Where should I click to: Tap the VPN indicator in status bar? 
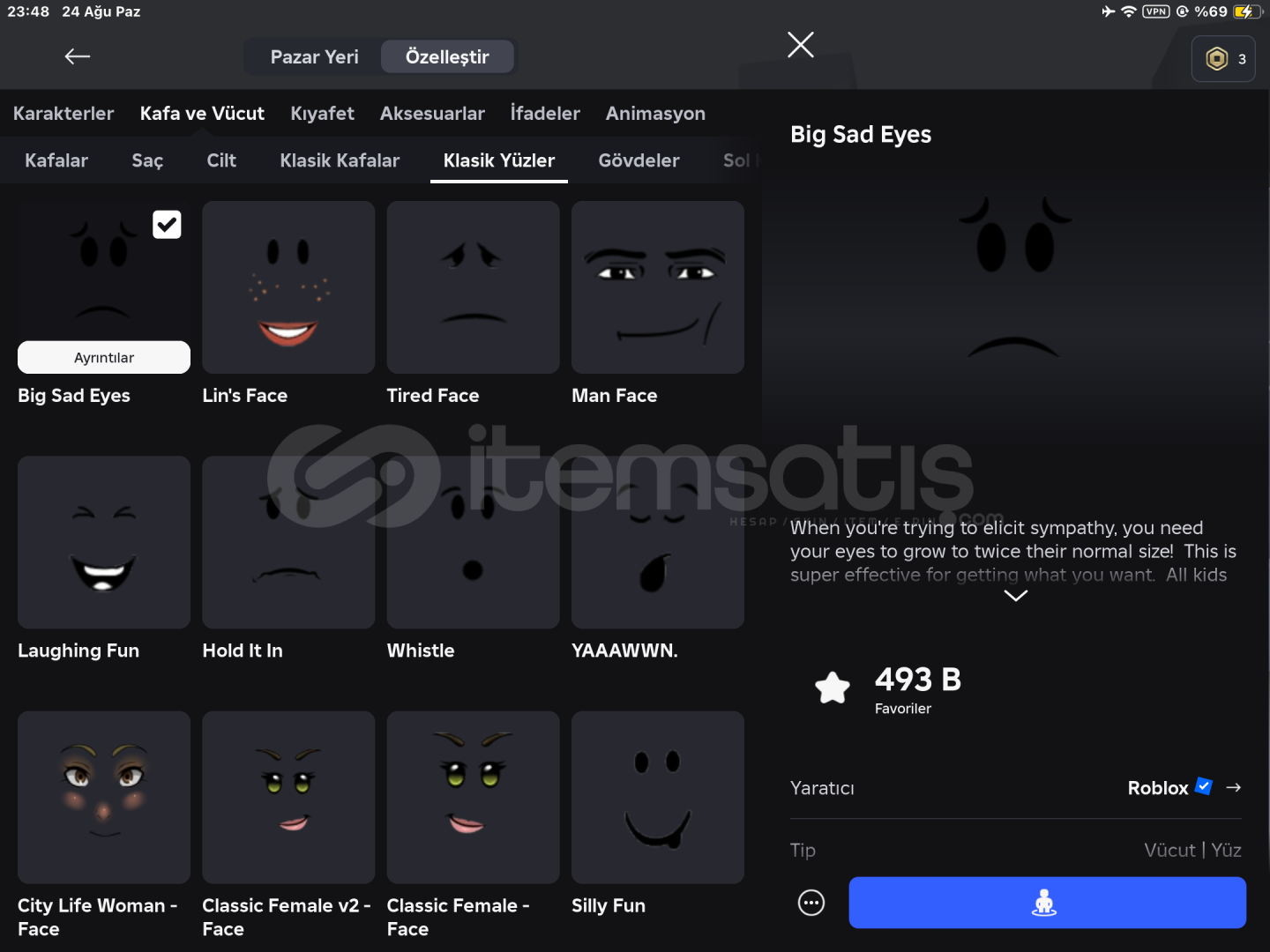(1155, 11)
